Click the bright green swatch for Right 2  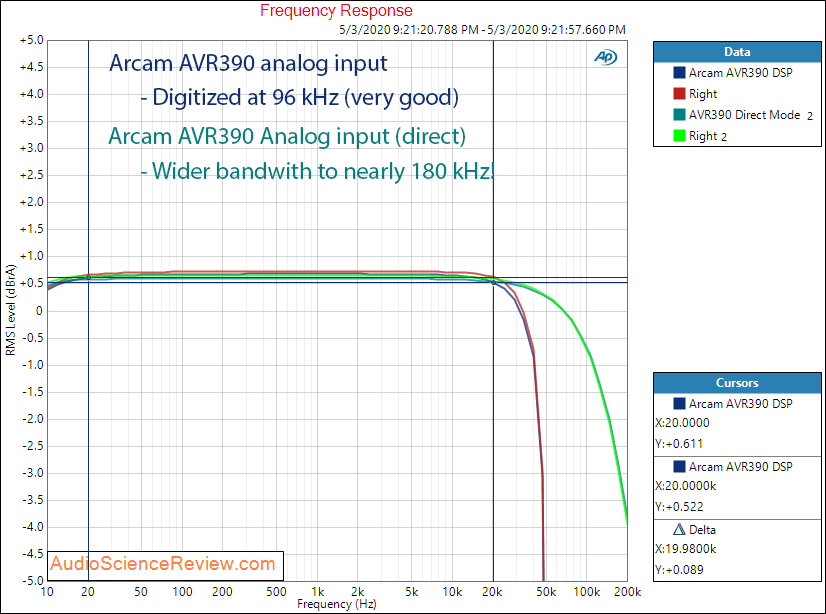(679, 136)
